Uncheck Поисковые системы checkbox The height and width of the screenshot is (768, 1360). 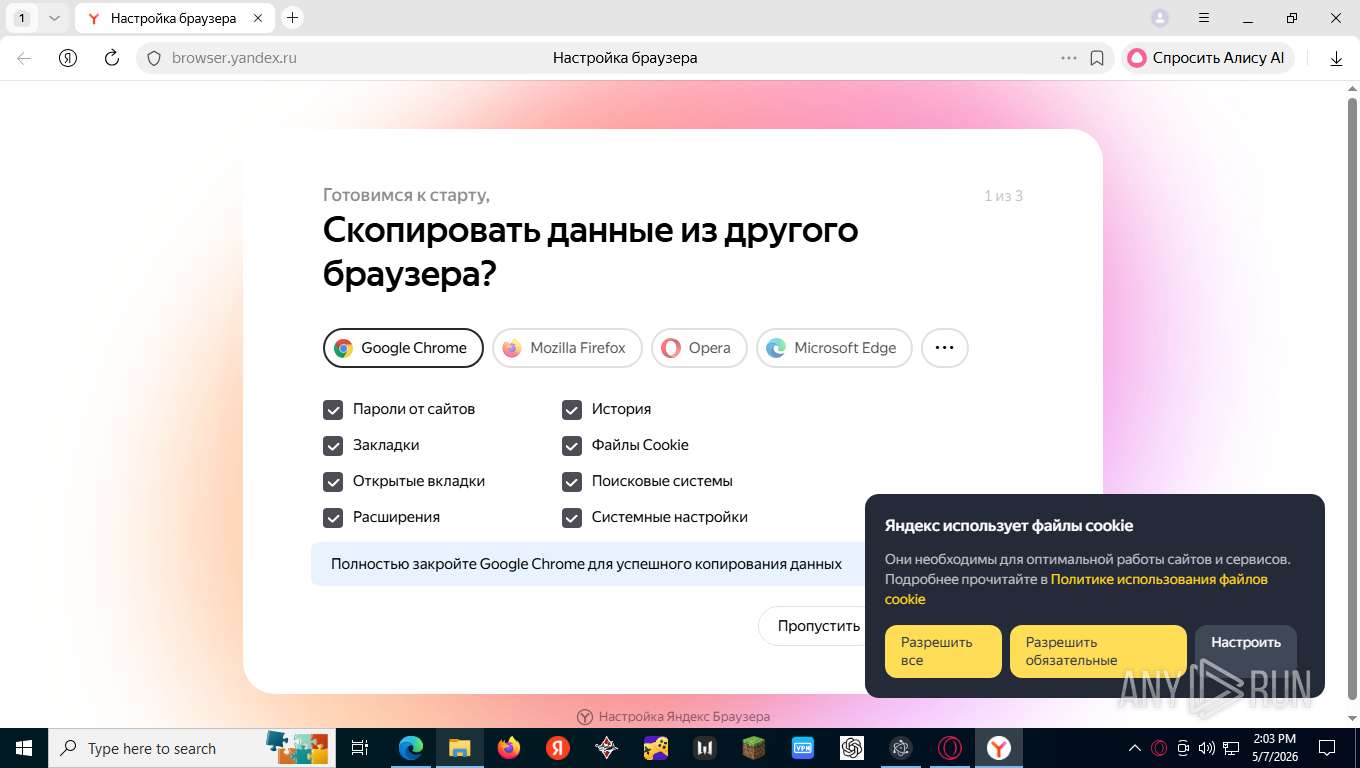point(572,481)
